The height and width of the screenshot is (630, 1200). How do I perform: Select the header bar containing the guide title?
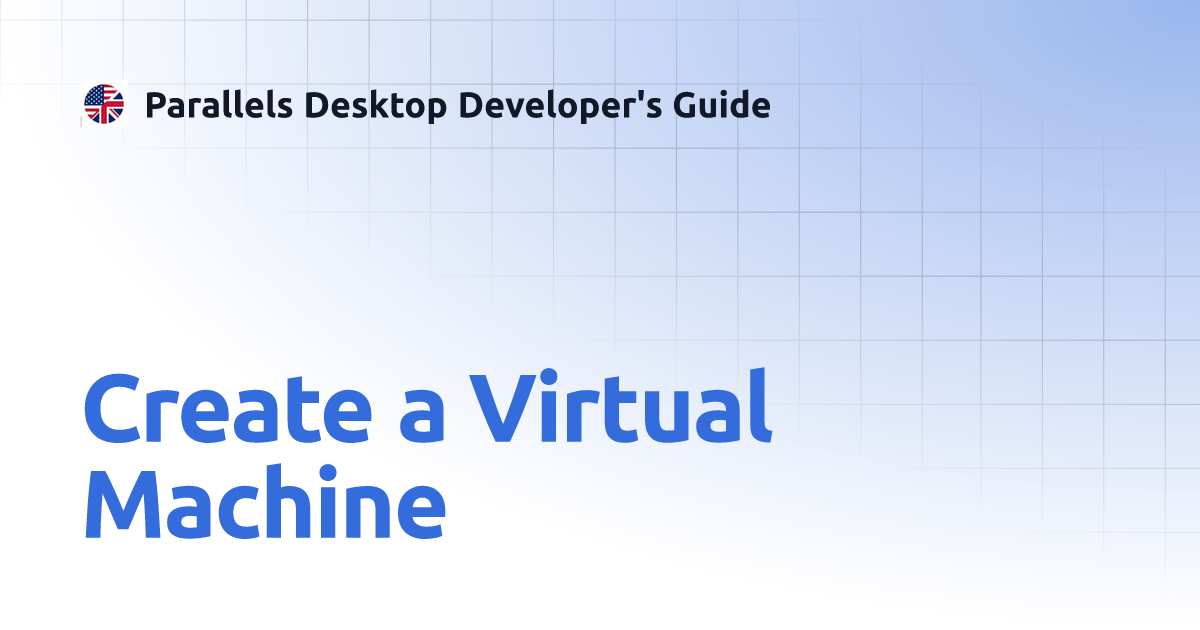(430, 105)
